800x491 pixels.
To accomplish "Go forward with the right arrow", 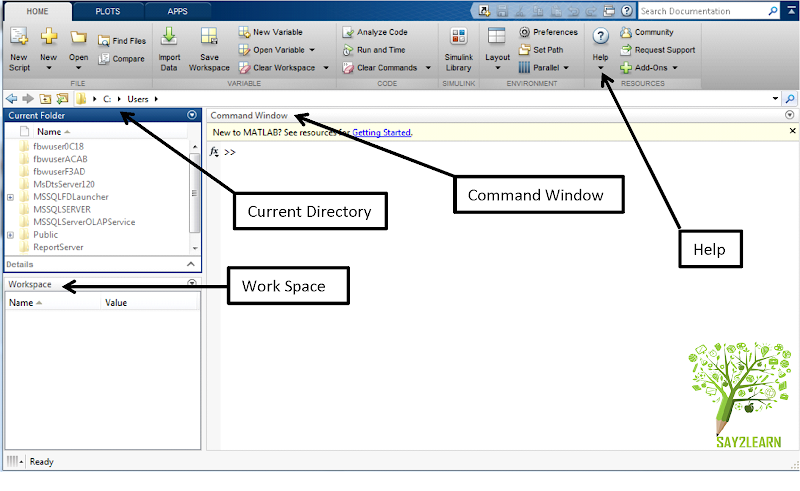I will (28, 99).
